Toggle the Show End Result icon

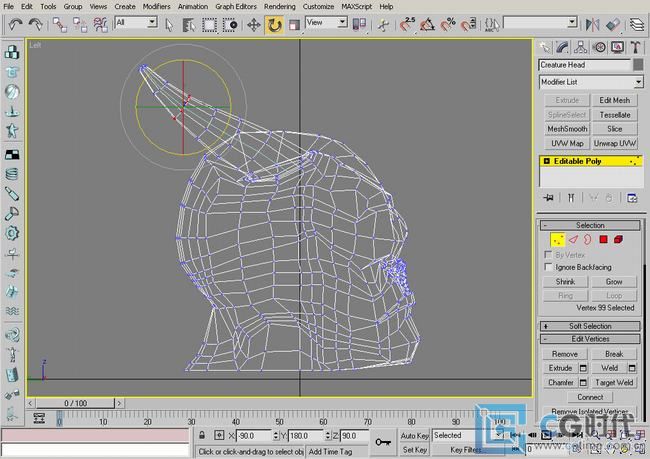pyautogui.click(x=571, y=198)
